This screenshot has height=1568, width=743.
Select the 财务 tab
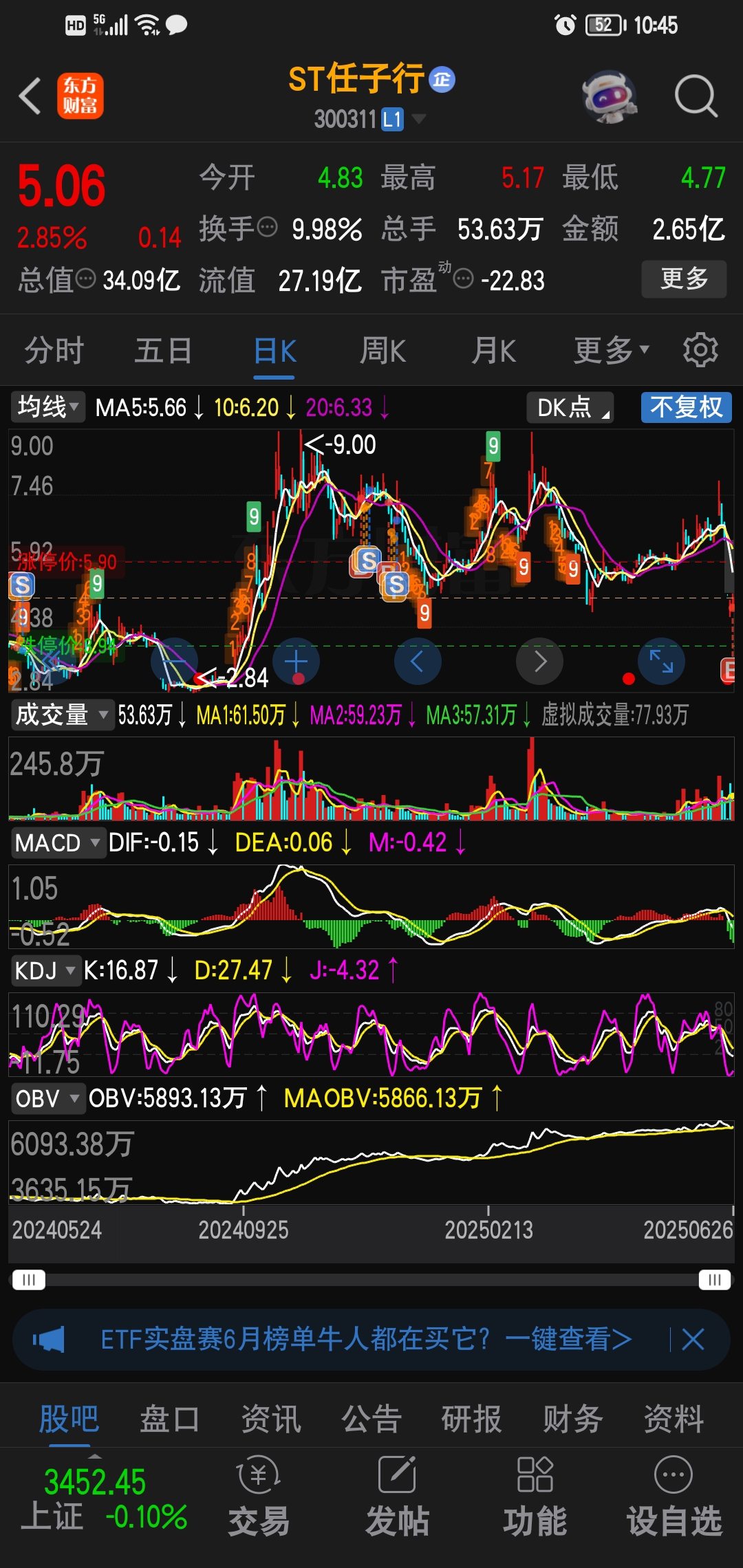[572, 1419]
